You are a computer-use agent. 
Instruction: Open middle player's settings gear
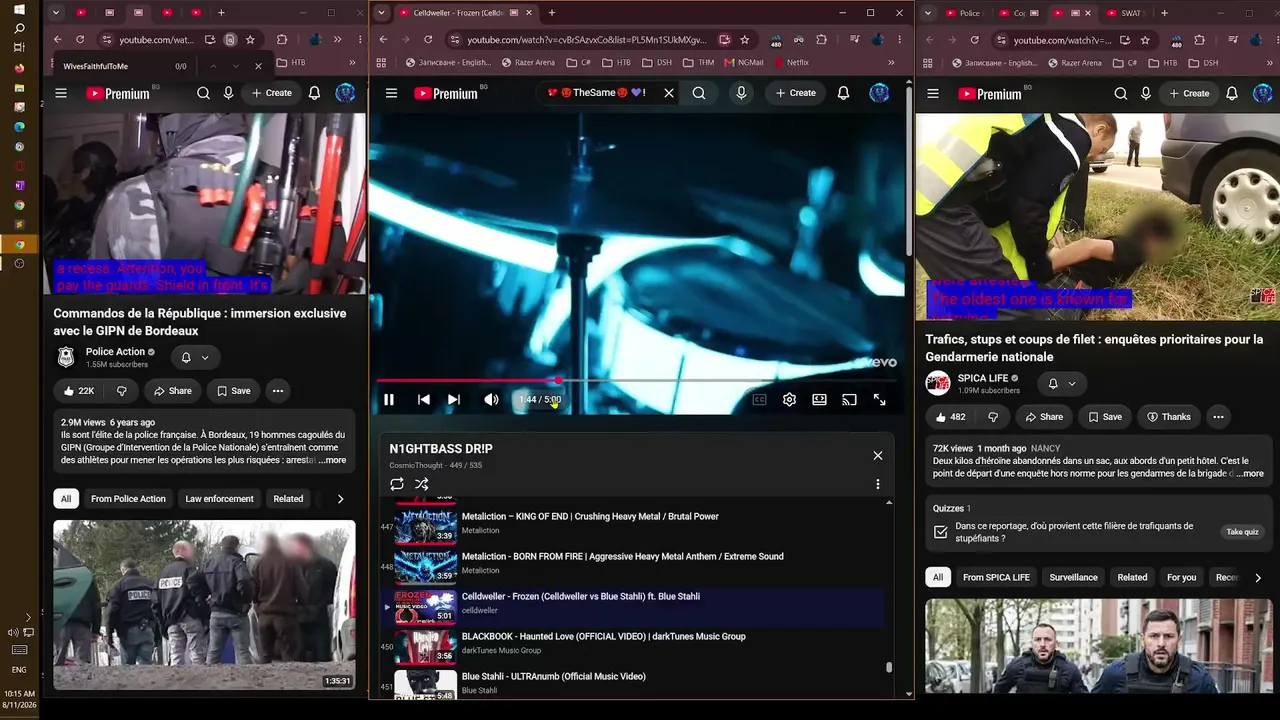pos(789,400)
